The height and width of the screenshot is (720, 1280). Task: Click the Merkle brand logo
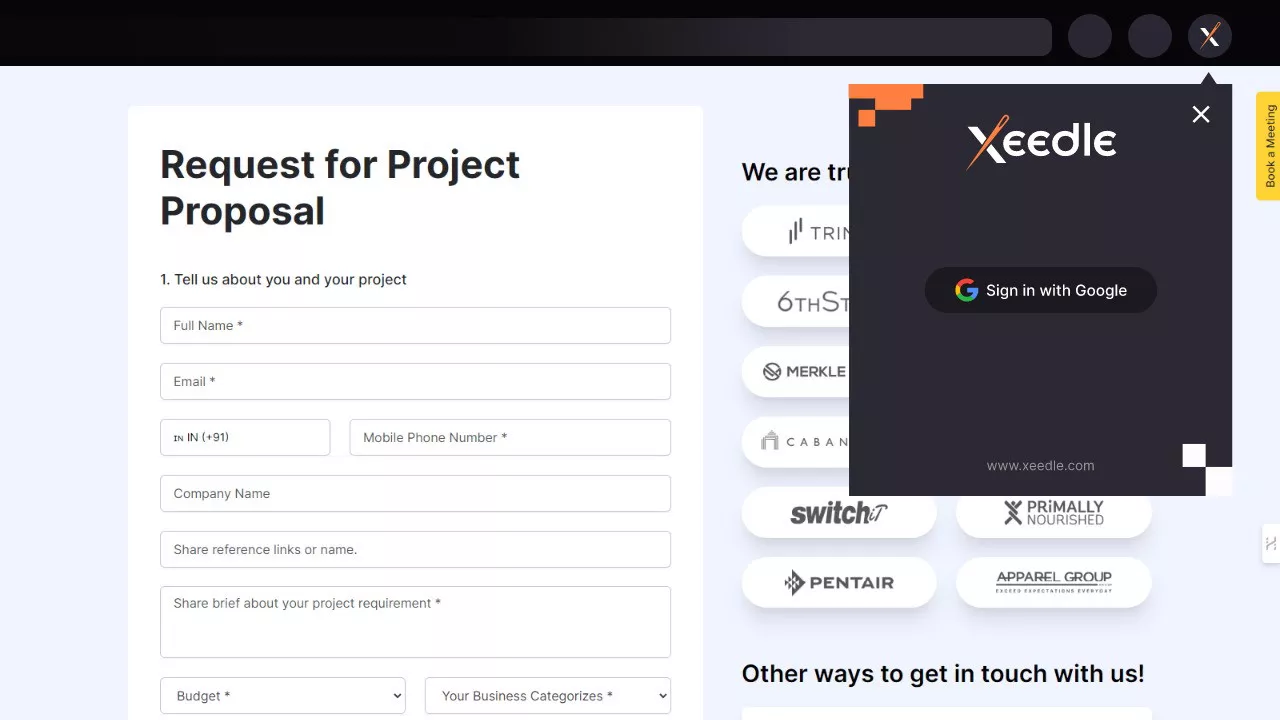coord(805,372)
